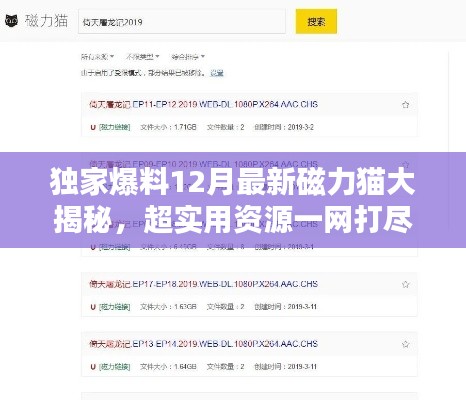Screen dimensions: 466x400
Task: Favorite the EP11-EP12 result with the star
Action: click(405, 105)
